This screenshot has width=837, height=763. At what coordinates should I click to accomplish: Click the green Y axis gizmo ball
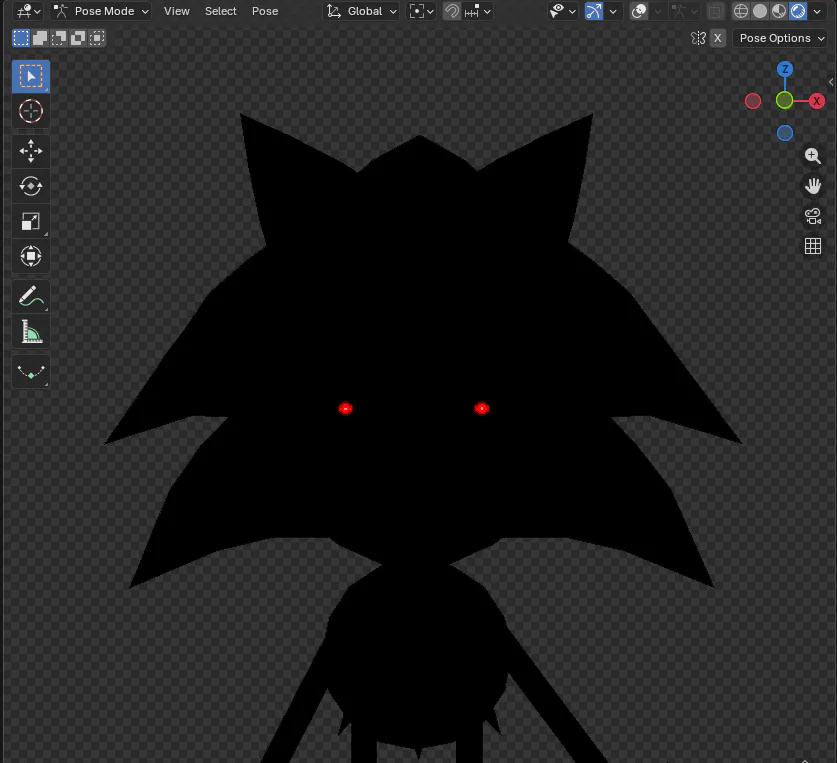[x=785, y=100]
